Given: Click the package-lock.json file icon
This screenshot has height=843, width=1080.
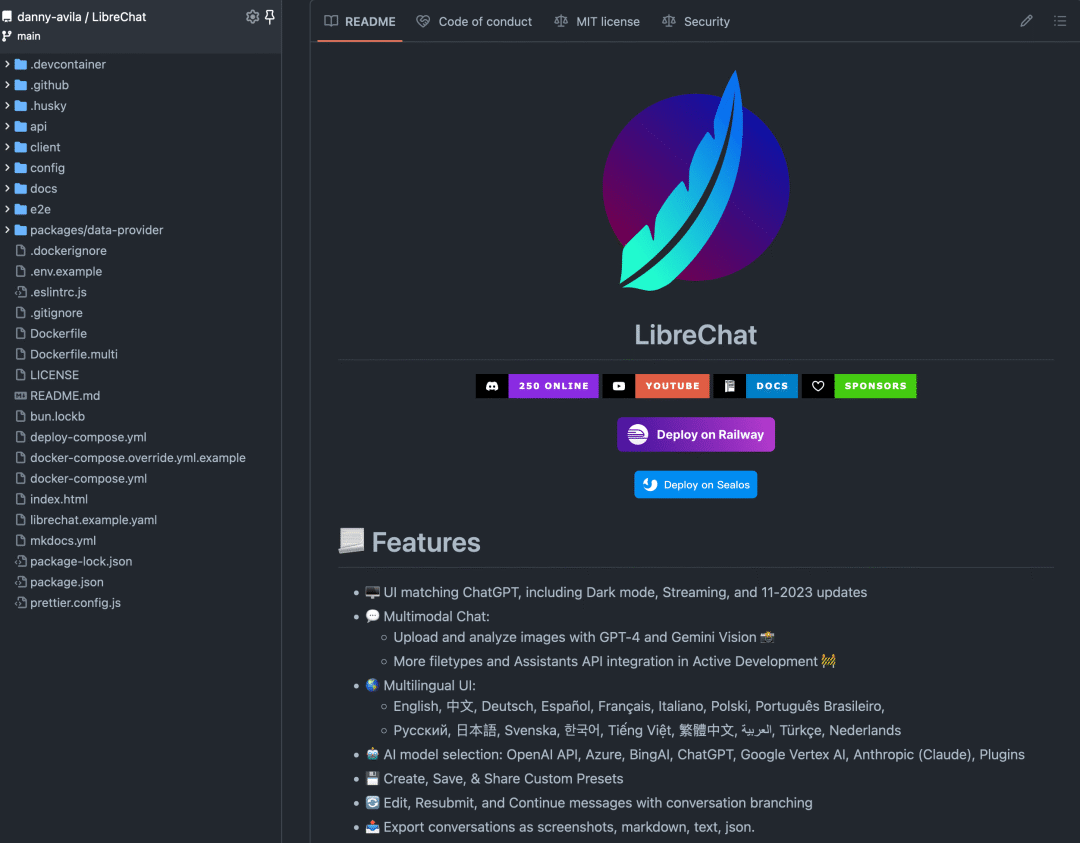Looking at the screenshot, I should pos(21,561).
